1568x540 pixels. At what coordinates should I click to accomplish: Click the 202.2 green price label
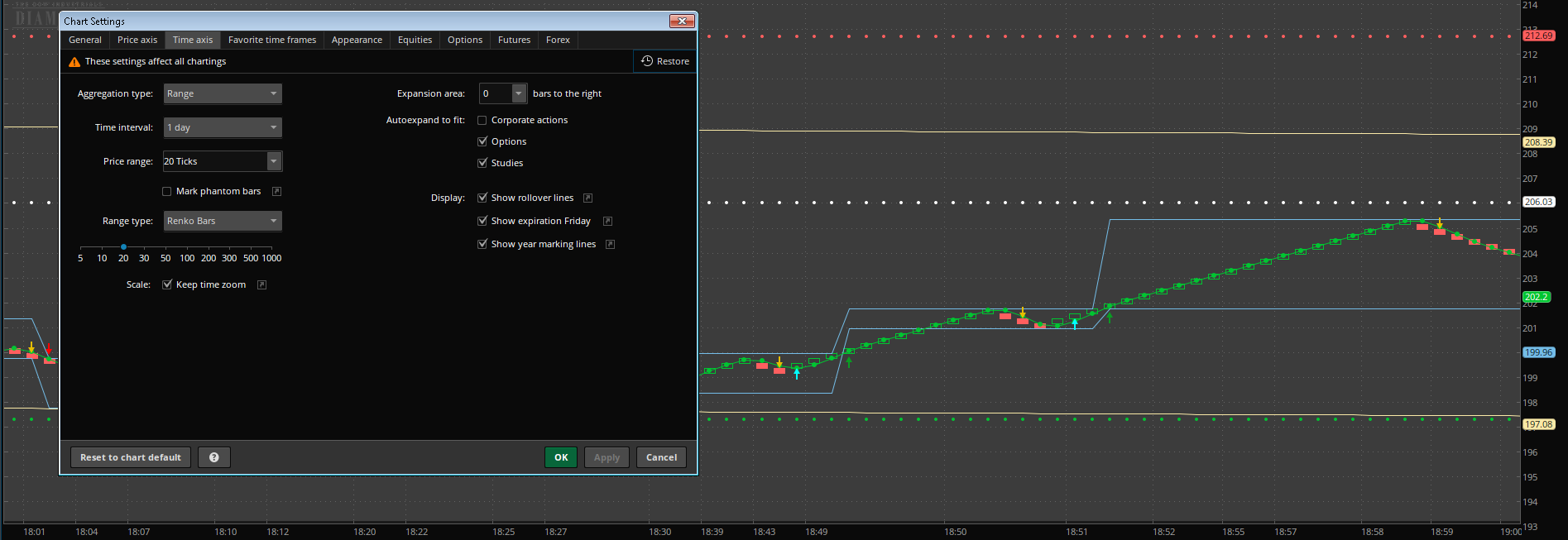(x=1537, y=297)
